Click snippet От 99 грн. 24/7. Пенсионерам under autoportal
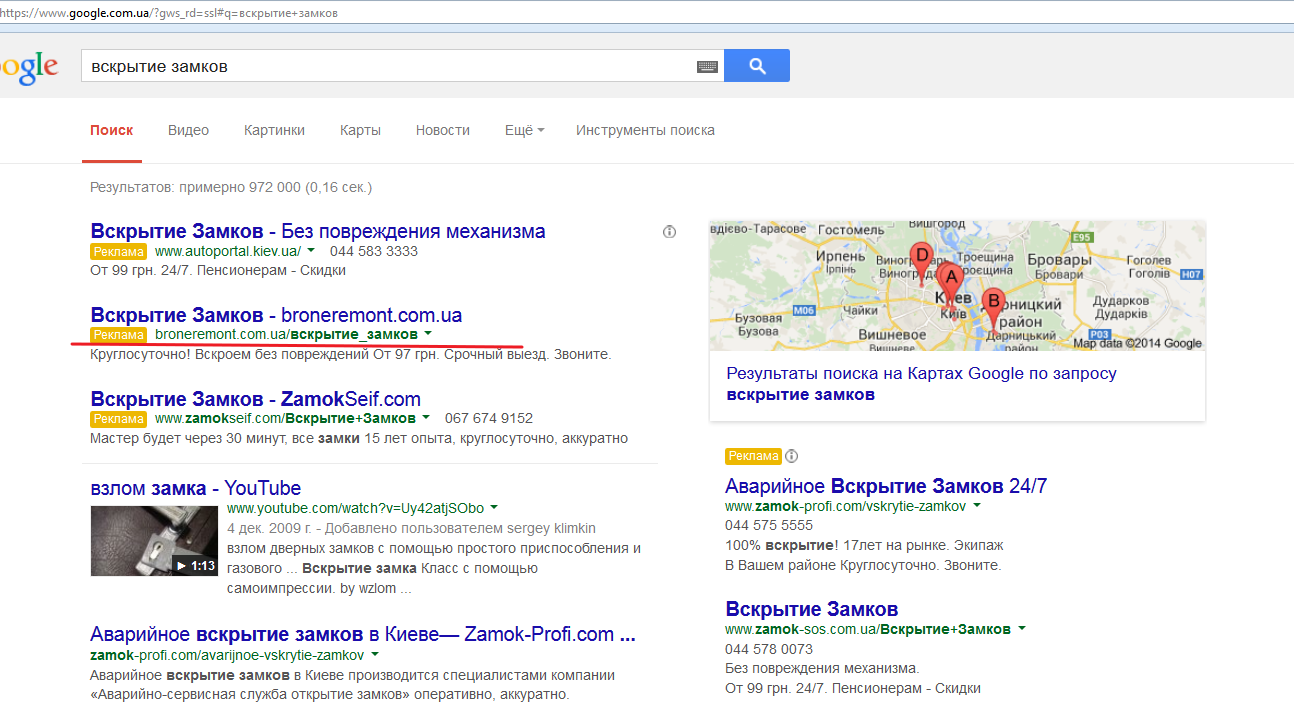This screenshot has width=1294, height=725. click(218, 270)
